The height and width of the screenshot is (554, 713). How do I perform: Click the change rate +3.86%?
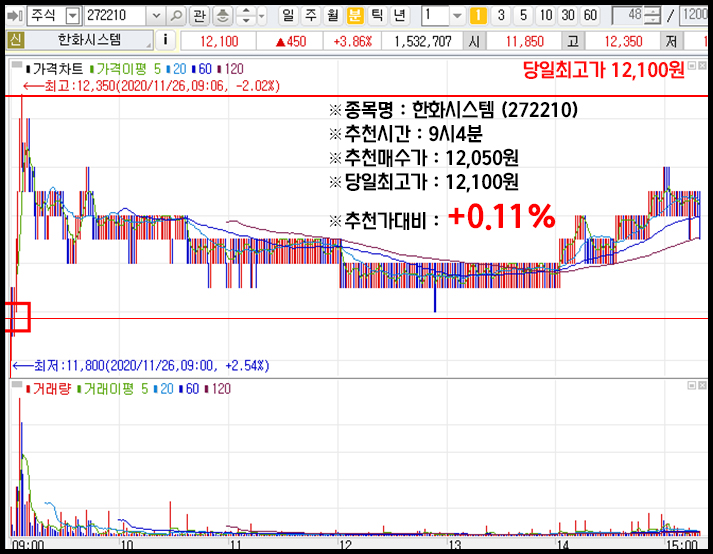[x=353, y=42]
